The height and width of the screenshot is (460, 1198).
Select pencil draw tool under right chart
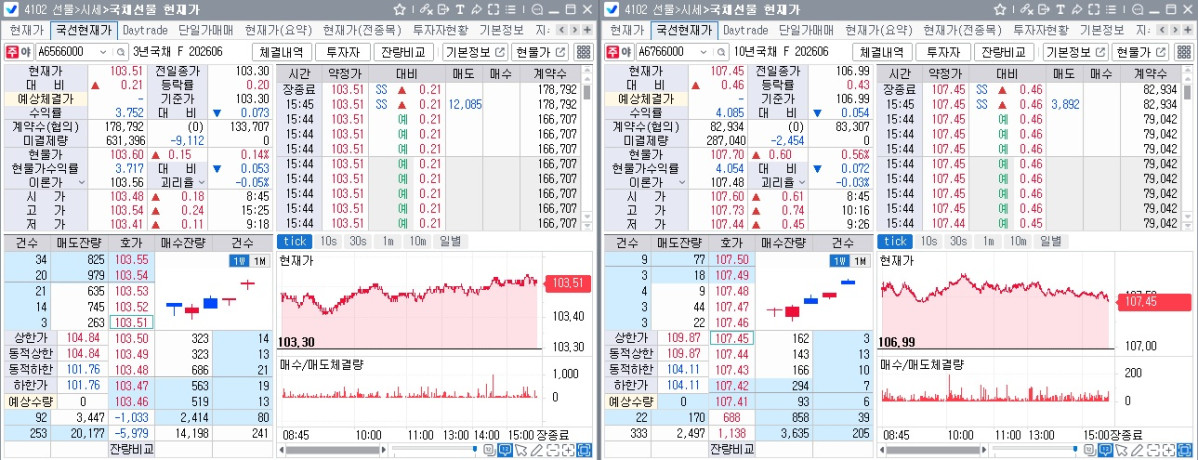[x=1138, y=450]
